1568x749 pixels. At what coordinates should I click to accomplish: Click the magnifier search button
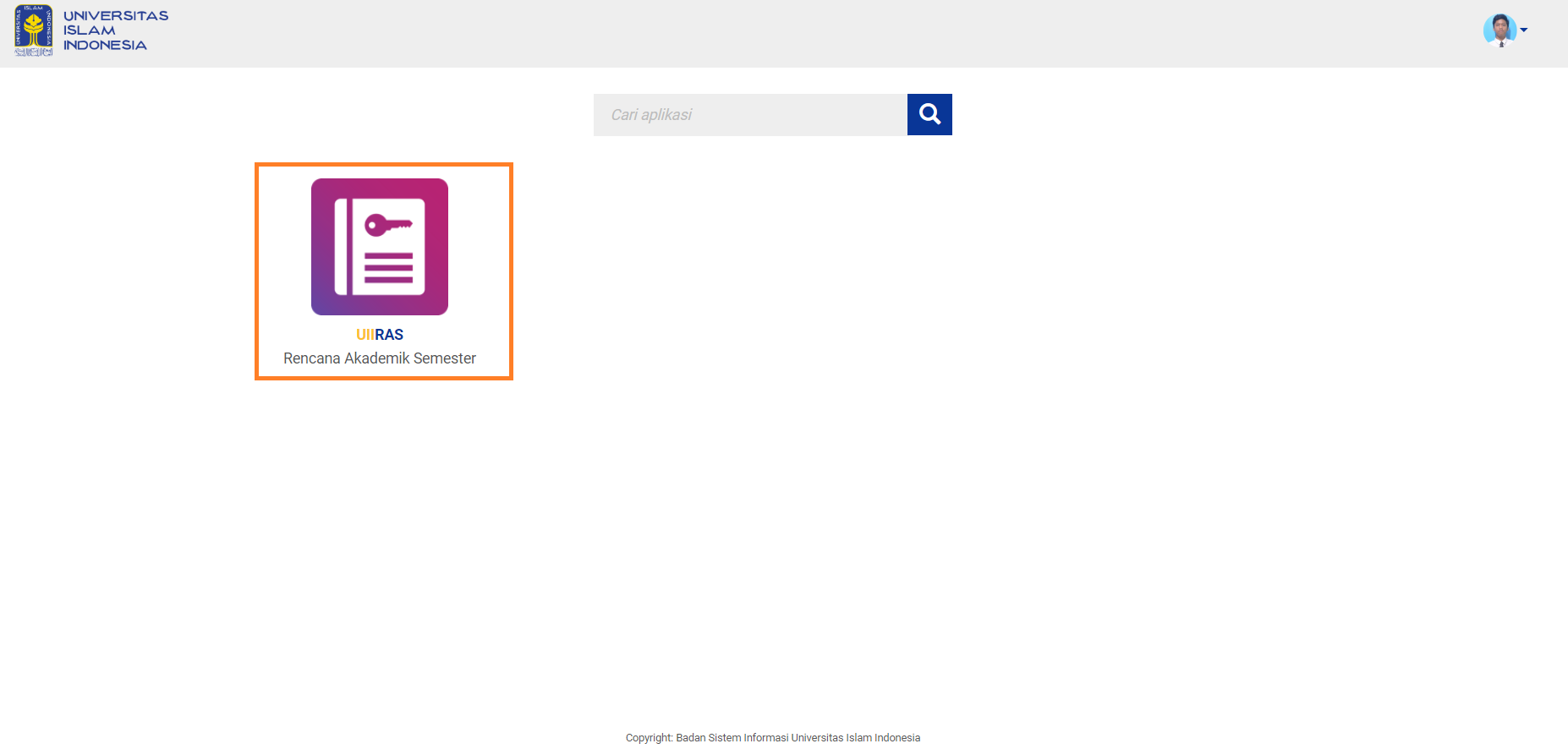[x=929, y=114]
